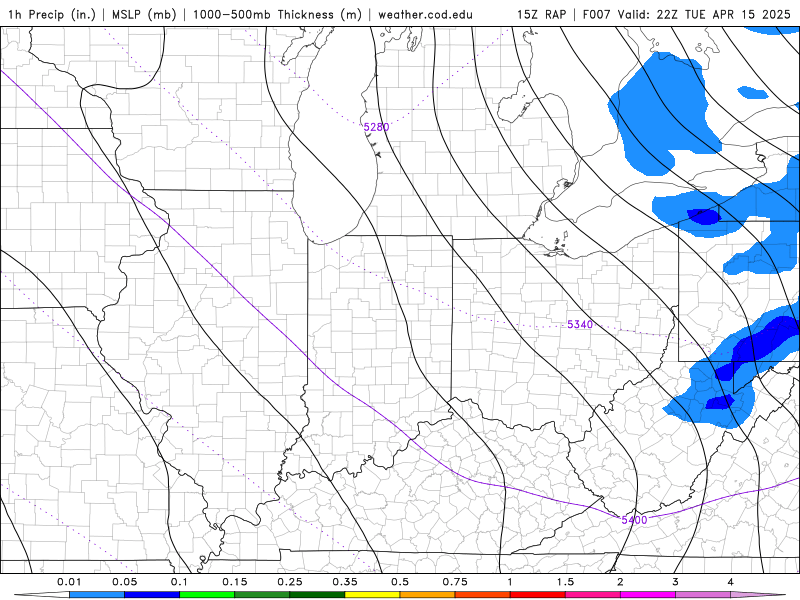
Task: Select the 0.5 legend value
Action: tap(400, 582)
